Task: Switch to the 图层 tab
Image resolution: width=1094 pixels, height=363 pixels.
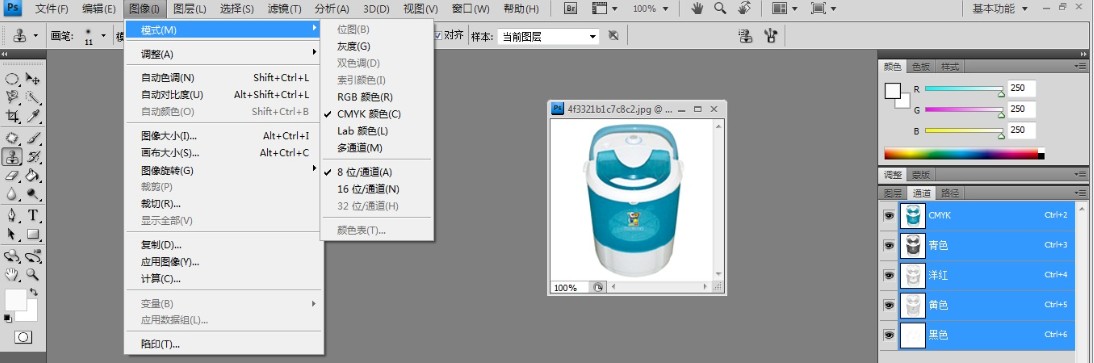Action: pyautogui.click(x=893, y=193)
